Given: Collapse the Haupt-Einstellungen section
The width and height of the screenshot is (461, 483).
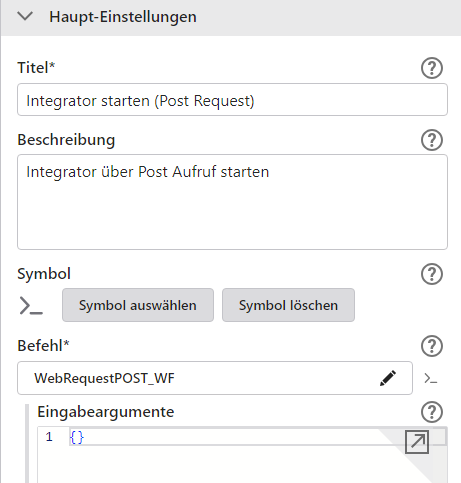Looking at the screenshot, I should click(x=25, y=16).
